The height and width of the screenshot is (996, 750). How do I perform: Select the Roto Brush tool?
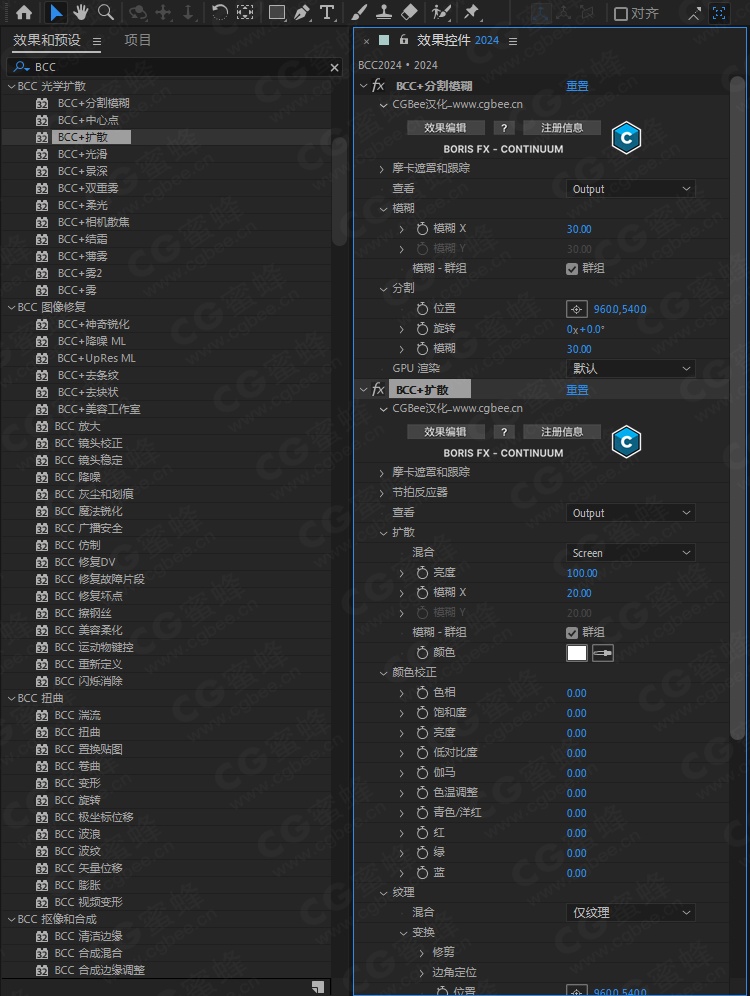click(441, 12)
